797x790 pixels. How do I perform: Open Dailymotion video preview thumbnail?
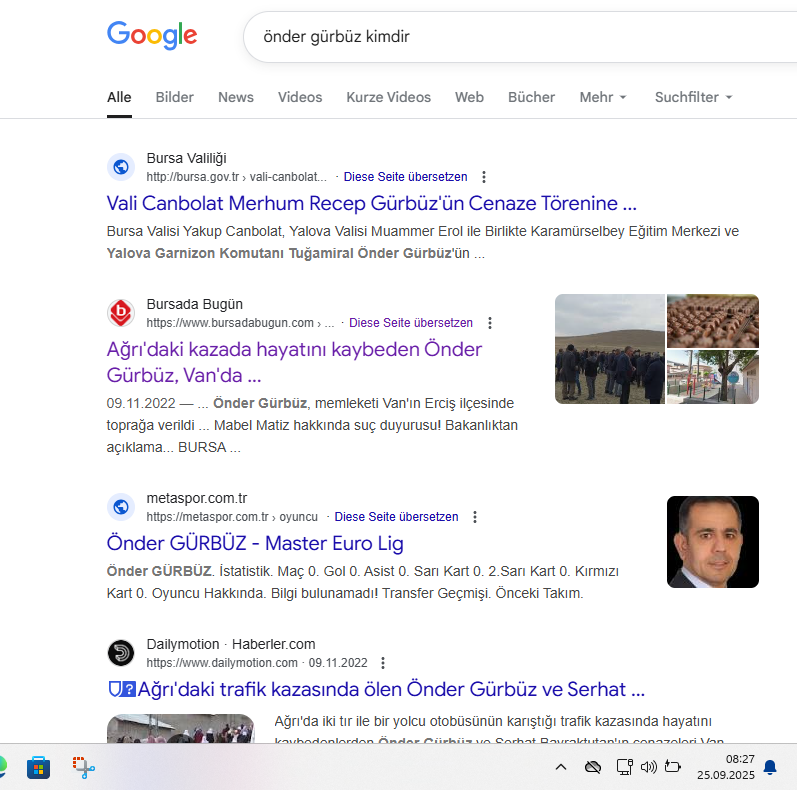pyautogui.click(x=180, y=728)
